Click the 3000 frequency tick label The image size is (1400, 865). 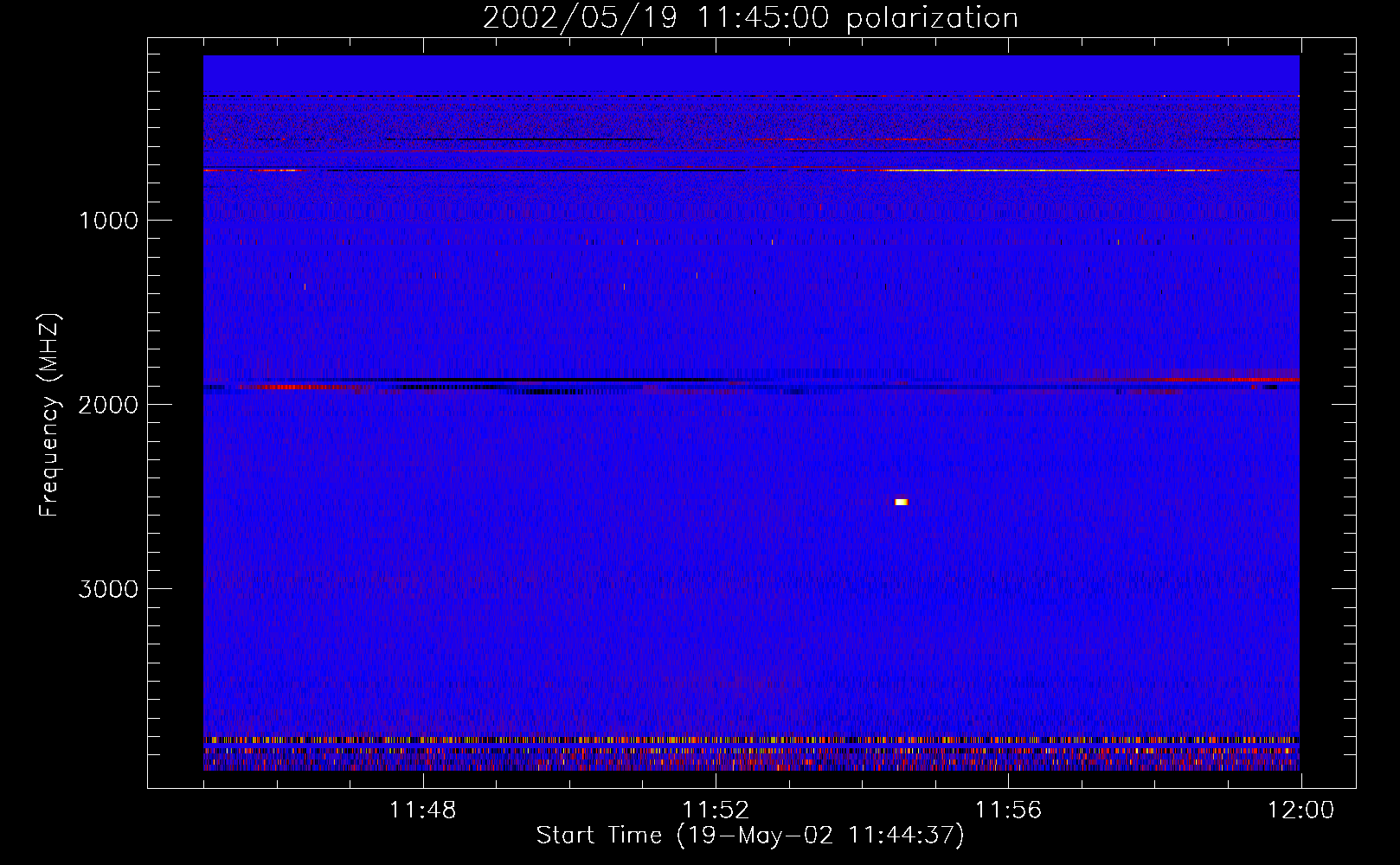108,589
